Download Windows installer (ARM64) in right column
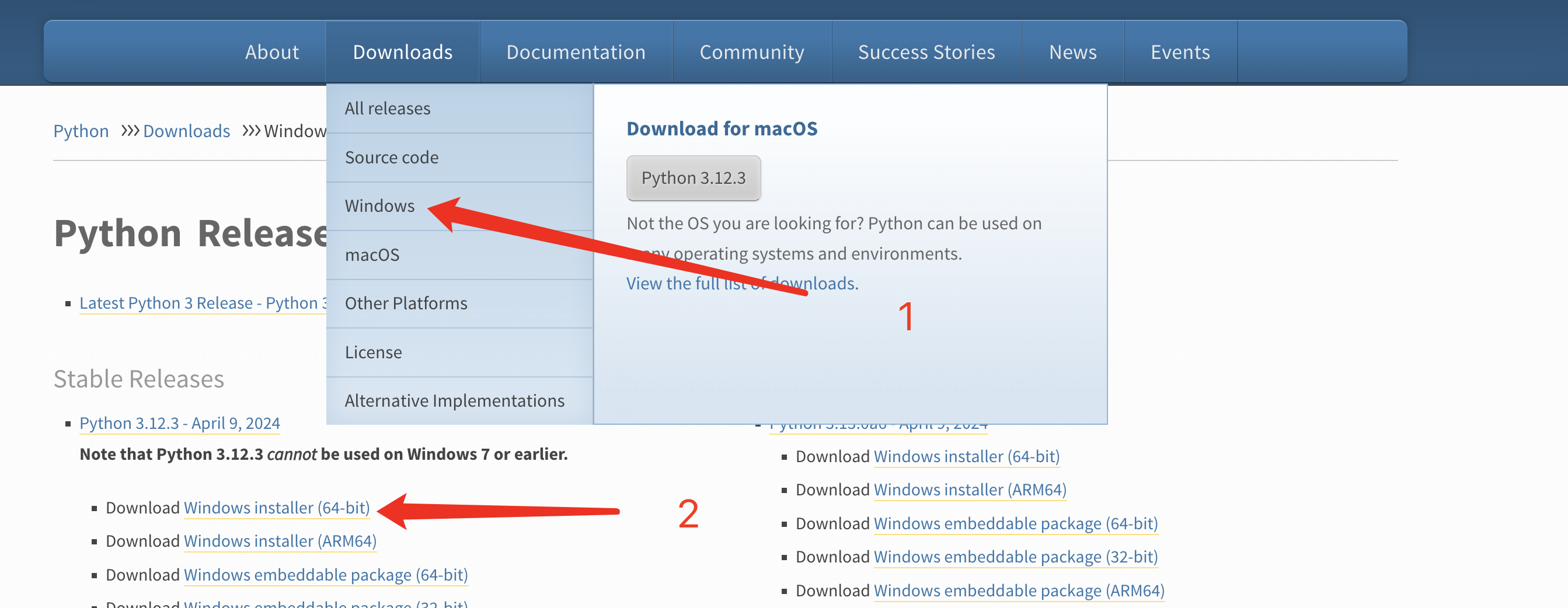Screen dimensions: 1568x608 click(970, 490)
